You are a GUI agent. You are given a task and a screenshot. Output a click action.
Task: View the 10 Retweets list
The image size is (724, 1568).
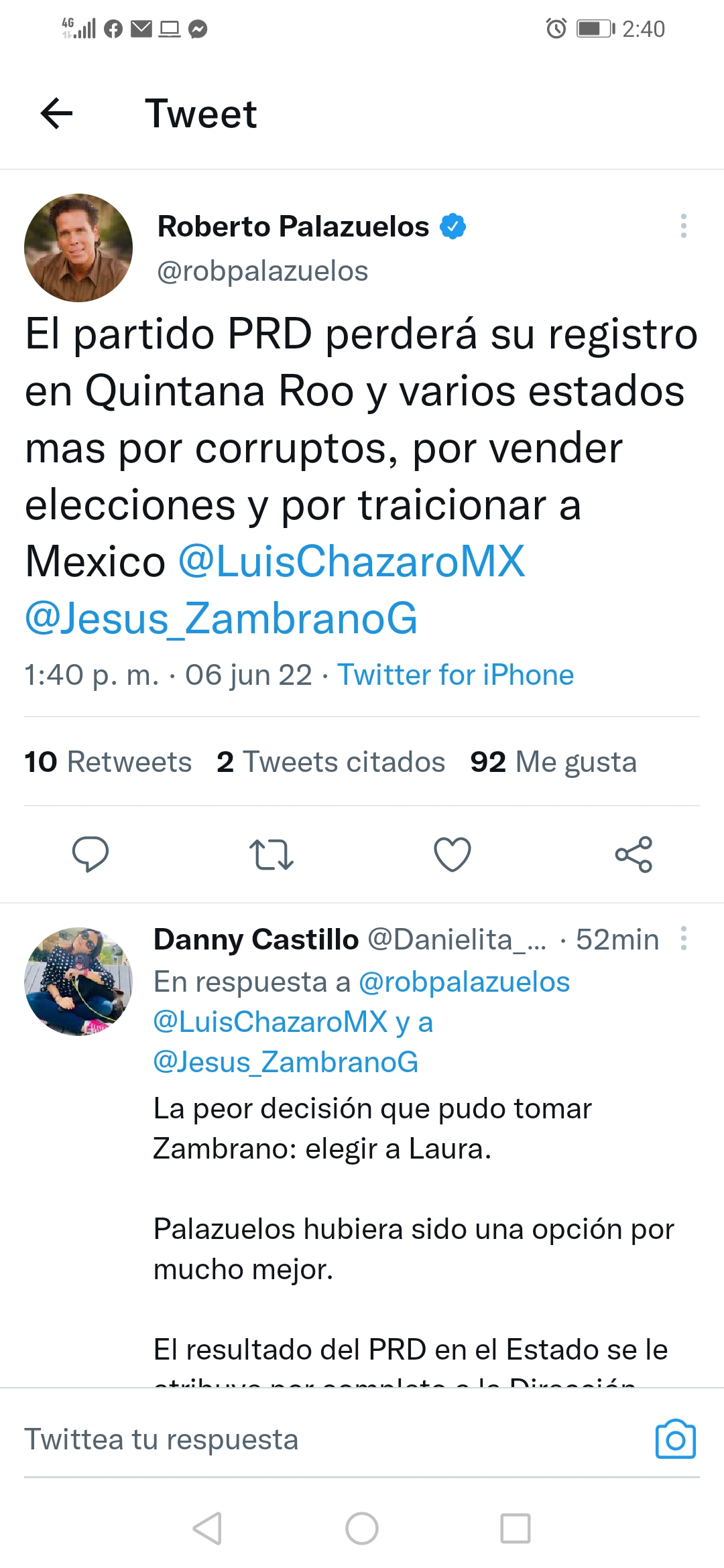[x=108, y=762]
